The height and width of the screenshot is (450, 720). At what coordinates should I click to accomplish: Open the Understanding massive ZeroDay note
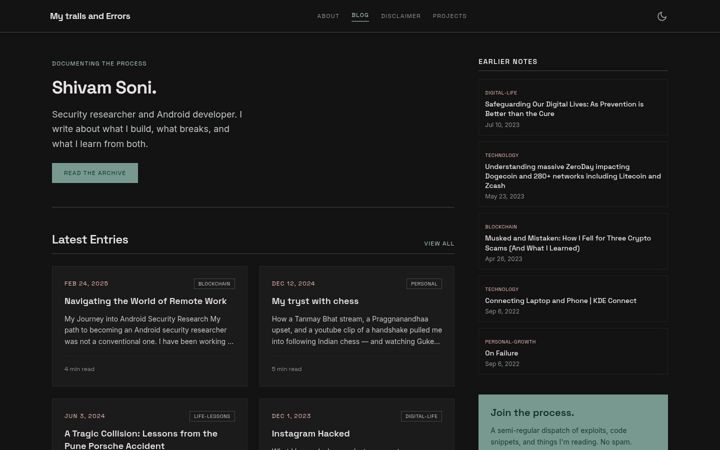coord(573,176)
